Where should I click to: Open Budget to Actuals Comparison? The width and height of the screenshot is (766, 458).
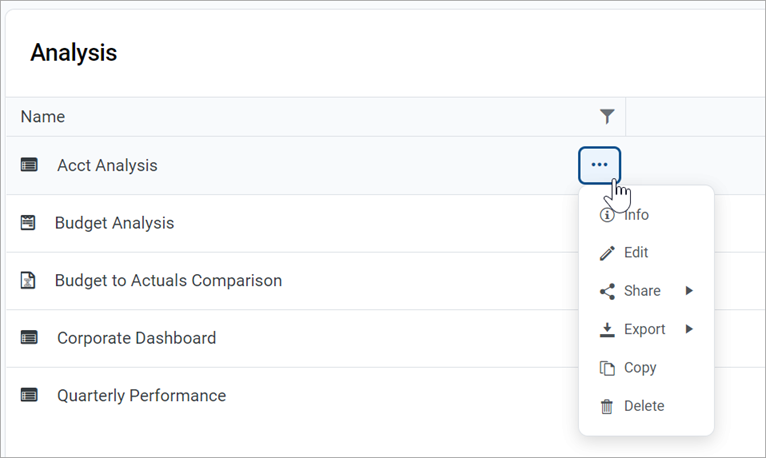(168, 281)
